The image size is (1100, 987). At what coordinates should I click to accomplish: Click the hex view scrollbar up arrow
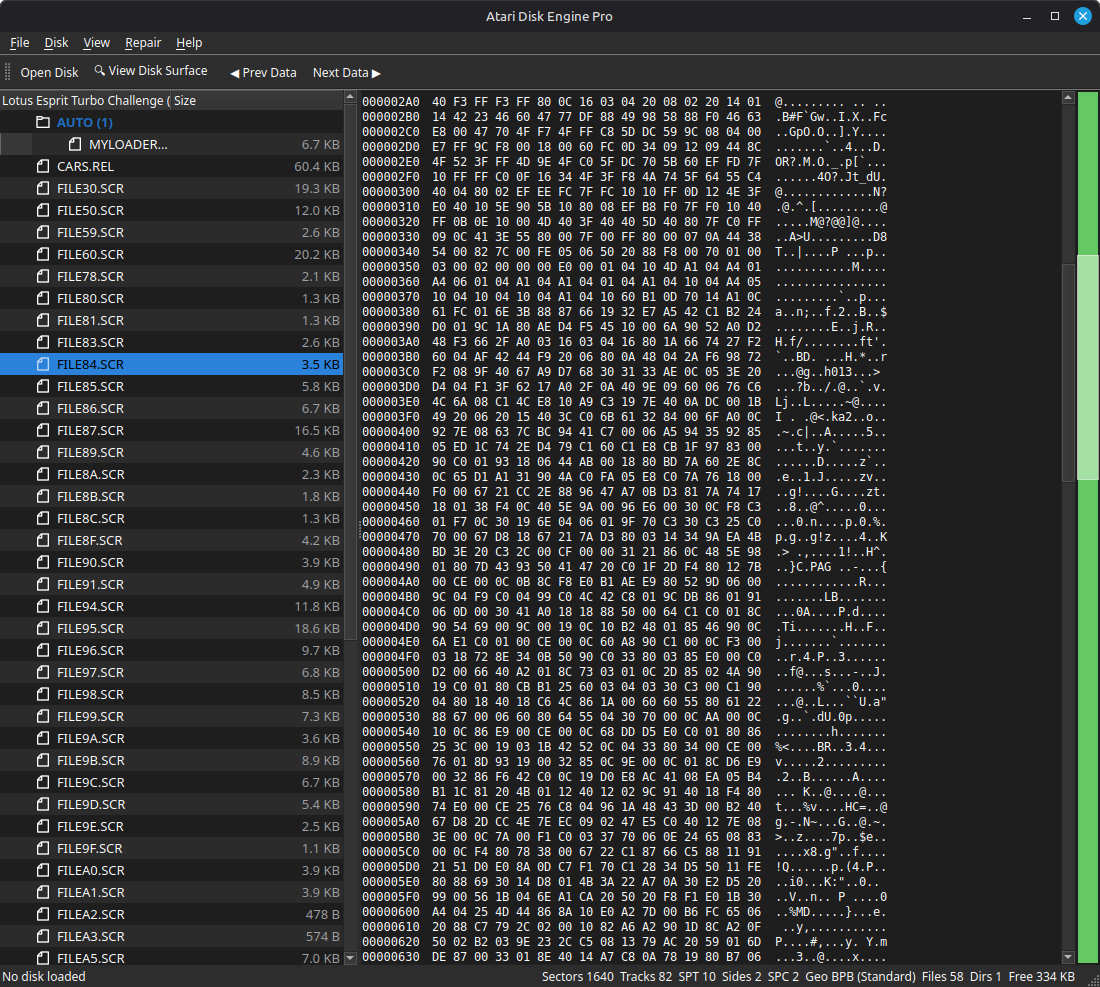click(x=1067, y=98)
